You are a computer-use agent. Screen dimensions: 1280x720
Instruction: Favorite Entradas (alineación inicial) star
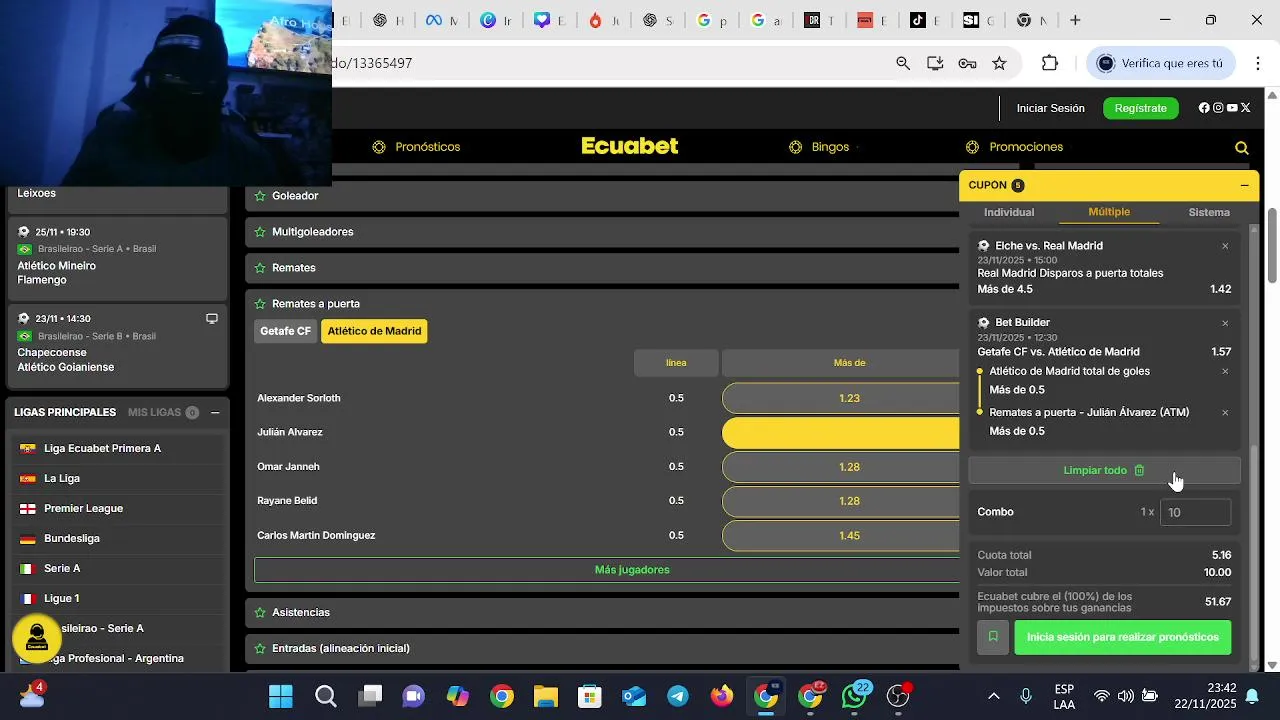tap(260, 648)
